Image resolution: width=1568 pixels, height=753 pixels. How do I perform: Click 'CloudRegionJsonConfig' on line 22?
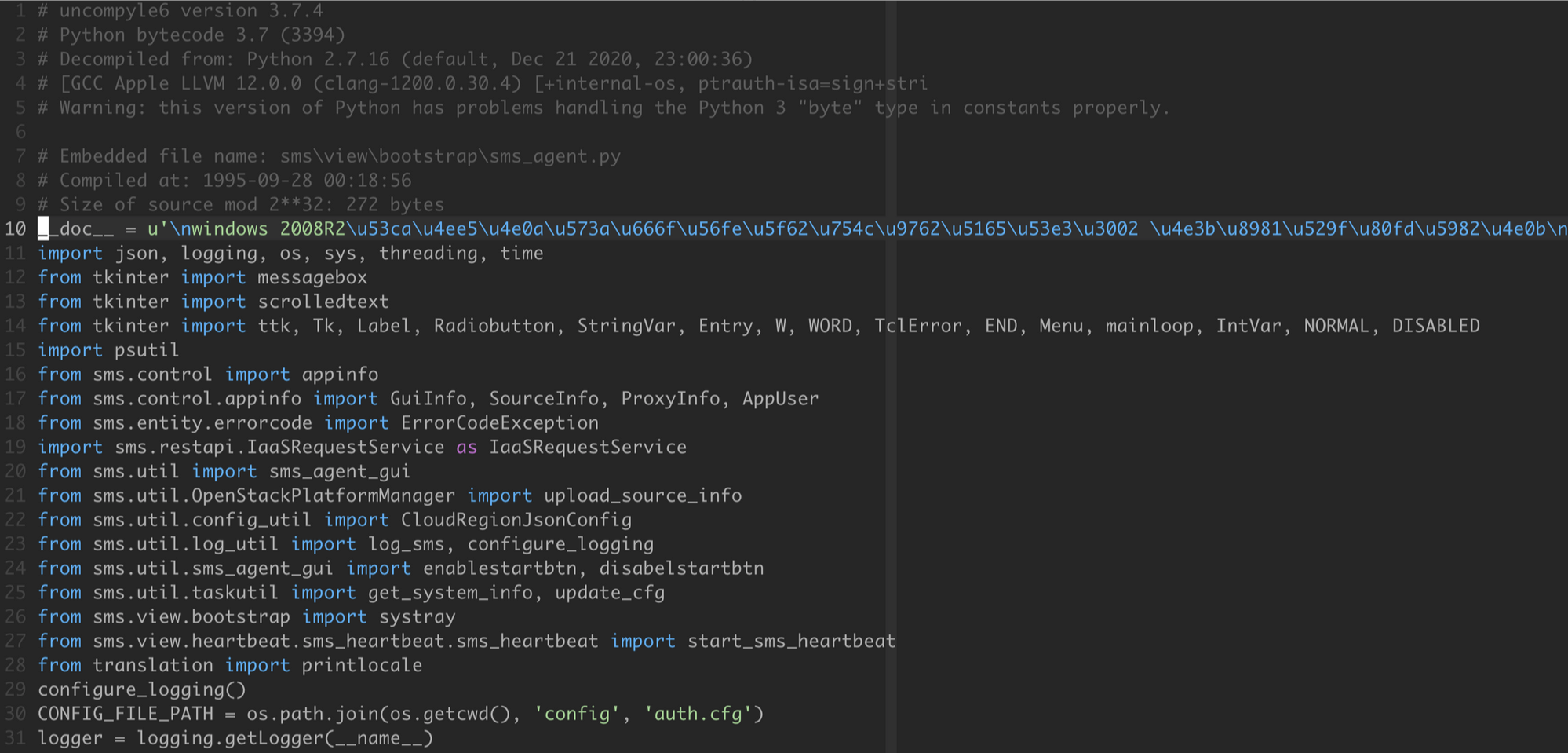click(x=516, y=521)
